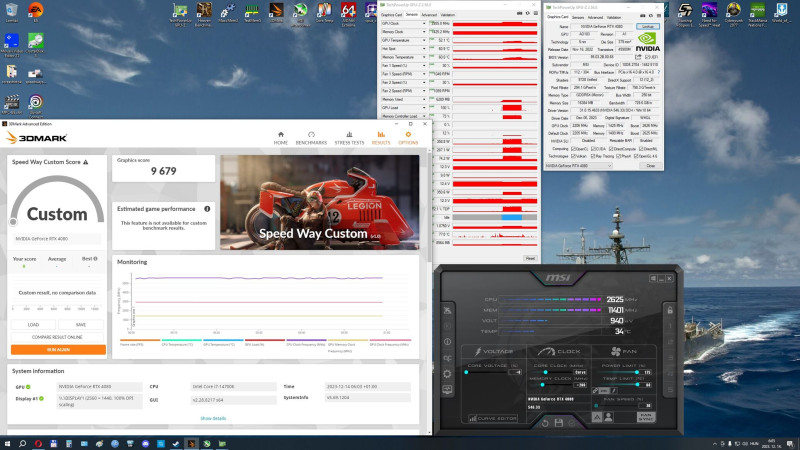
Task: Toggle the GPU-Z CUDA checkbox
Action: [x=593, y=148]
